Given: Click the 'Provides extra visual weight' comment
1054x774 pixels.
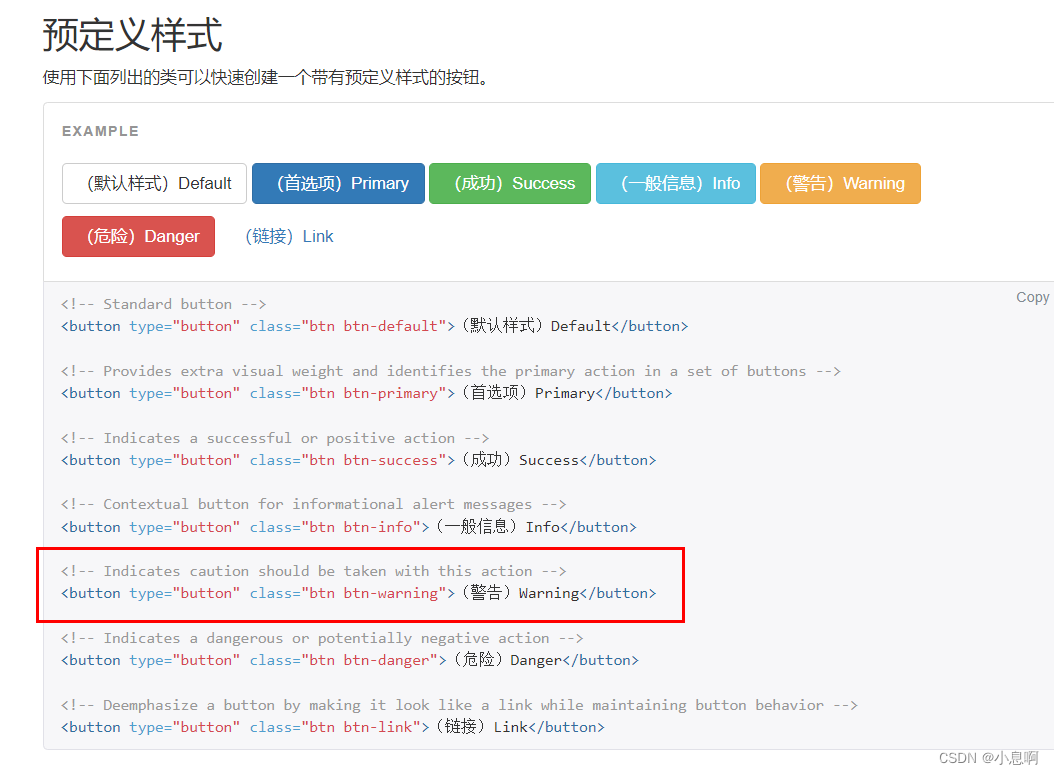Looking at the screenshot, I should [x=450, y=371].
